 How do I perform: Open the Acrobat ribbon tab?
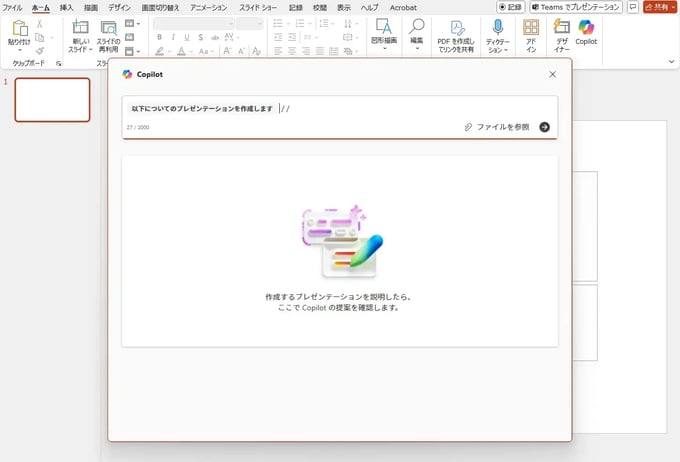403,7
